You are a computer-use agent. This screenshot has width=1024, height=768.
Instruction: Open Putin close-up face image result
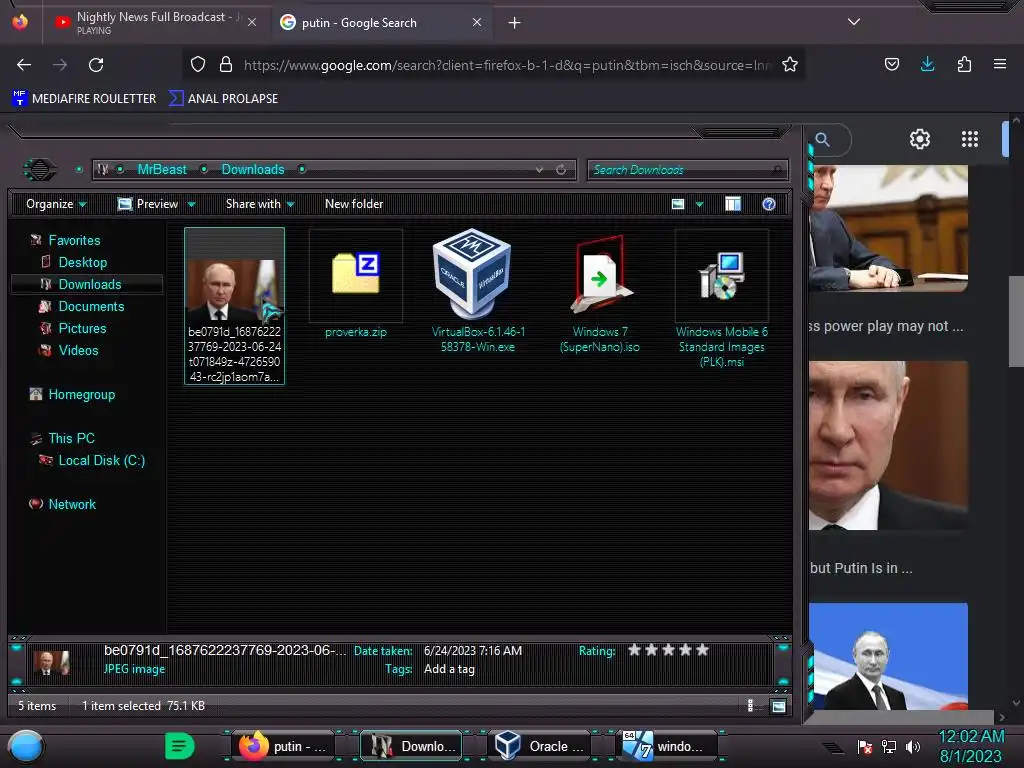888,445
